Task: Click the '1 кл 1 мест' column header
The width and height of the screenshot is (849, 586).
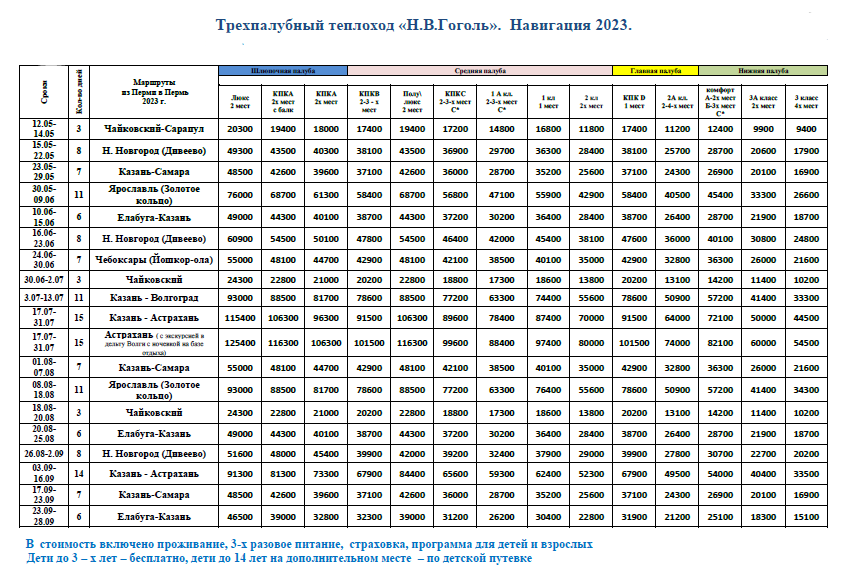Action: coord(548,102)
